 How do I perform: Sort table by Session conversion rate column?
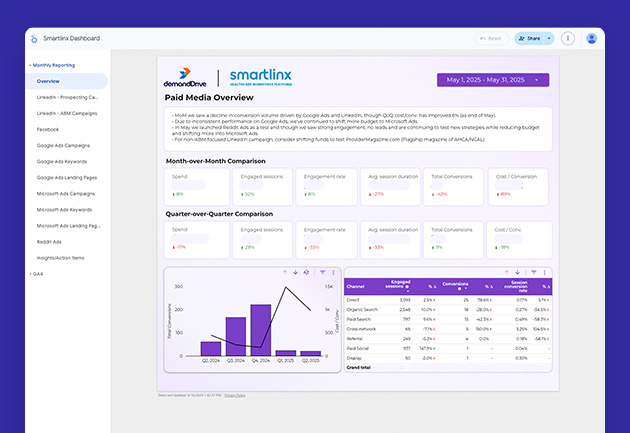(x=516, y=286)
